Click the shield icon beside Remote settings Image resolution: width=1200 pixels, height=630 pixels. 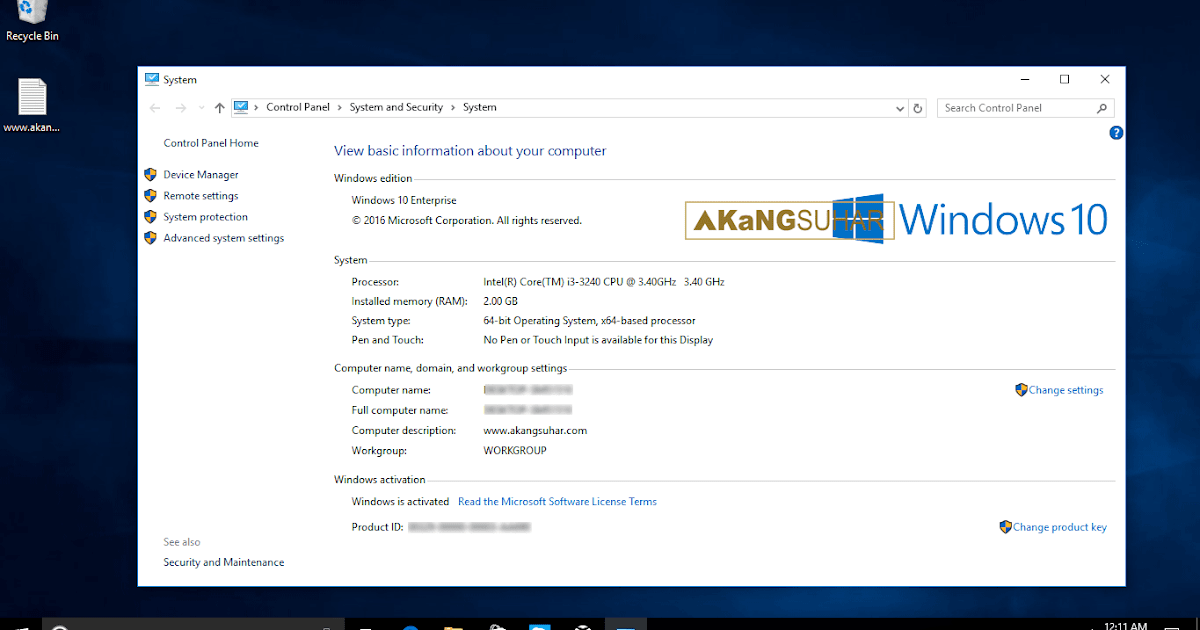click(x=151, y=196)
